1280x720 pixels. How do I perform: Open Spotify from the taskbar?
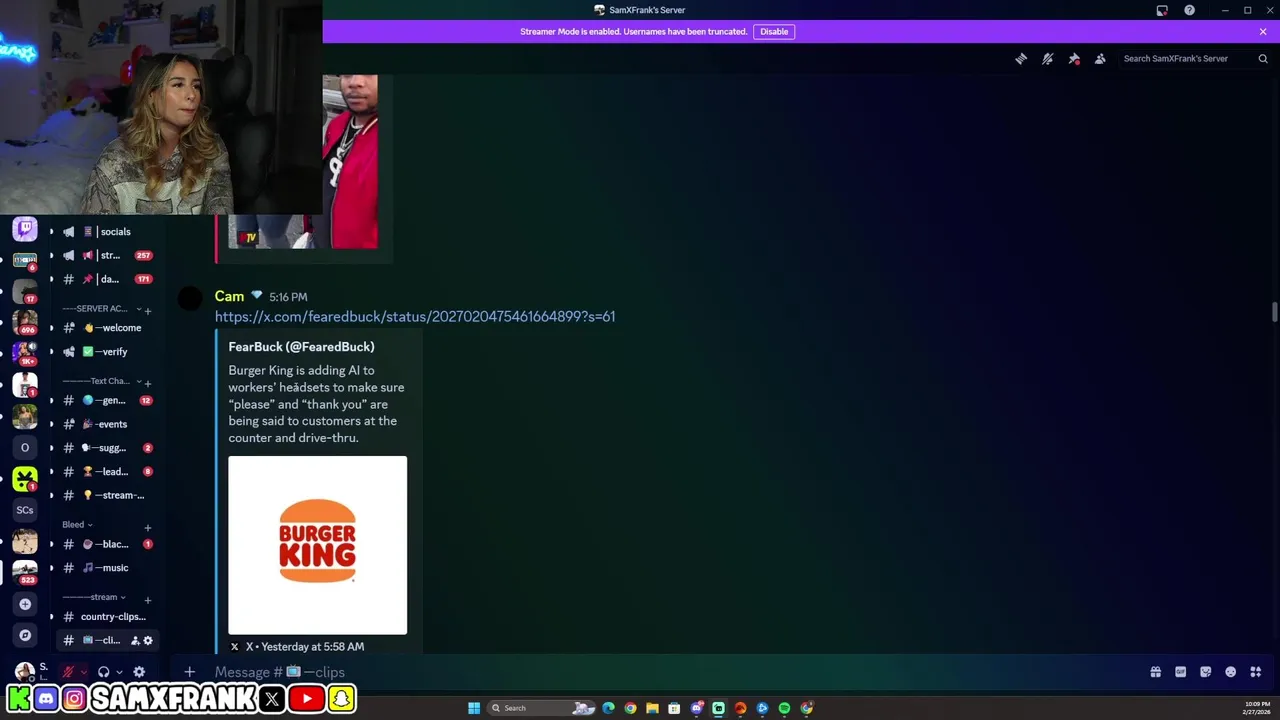(784, 708)
